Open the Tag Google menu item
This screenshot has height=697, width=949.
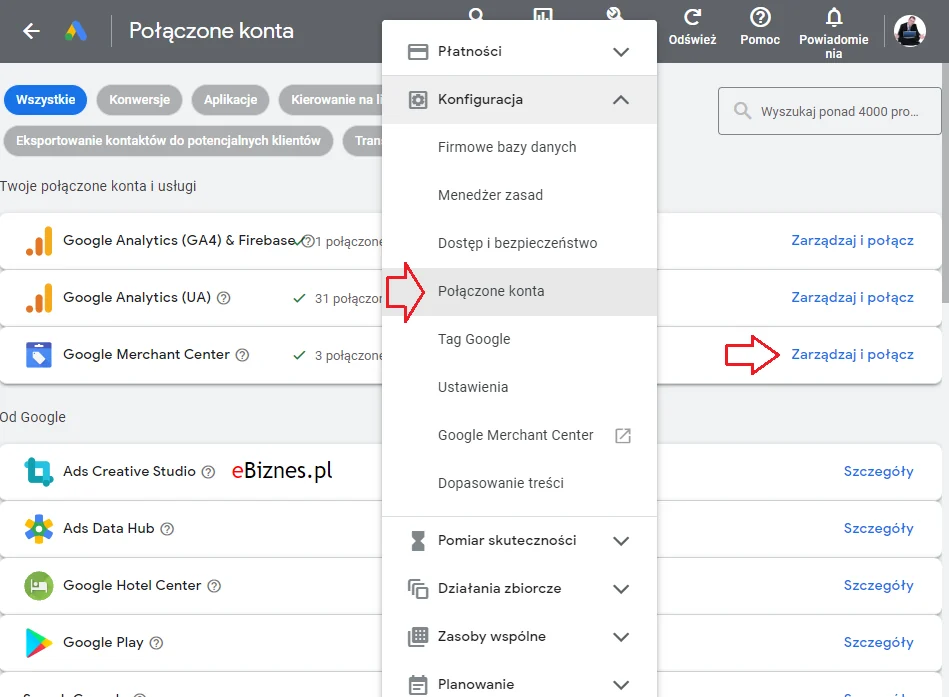(519, 339)
